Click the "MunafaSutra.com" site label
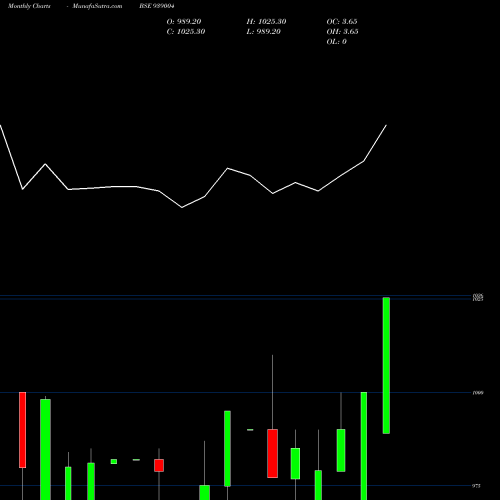This screenshot has height=500, width=500. tap(97, 6)
